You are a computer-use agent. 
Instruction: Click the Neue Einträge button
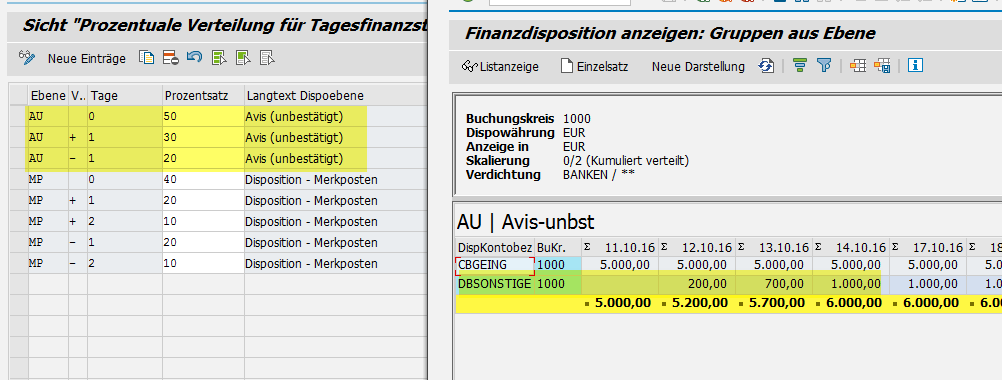[87, 59]
